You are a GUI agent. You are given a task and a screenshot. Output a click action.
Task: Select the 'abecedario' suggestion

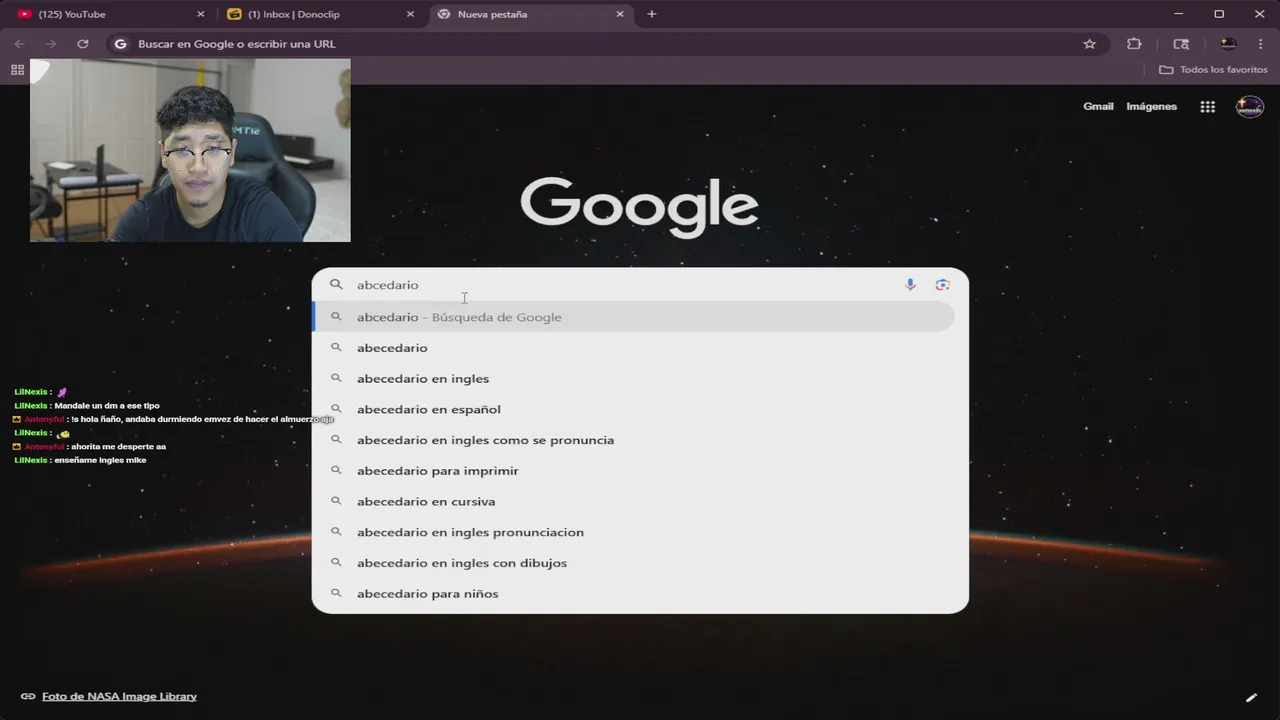(634, 348)
